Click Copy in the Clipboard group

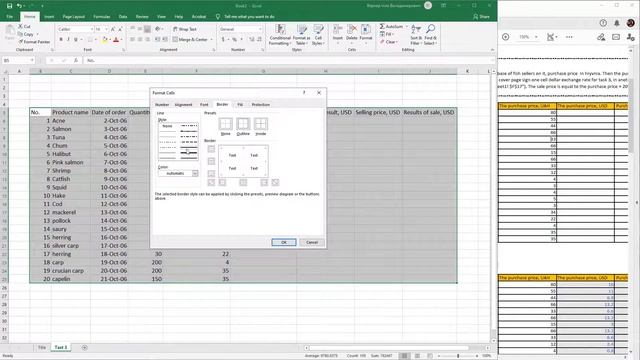(27, 34)
